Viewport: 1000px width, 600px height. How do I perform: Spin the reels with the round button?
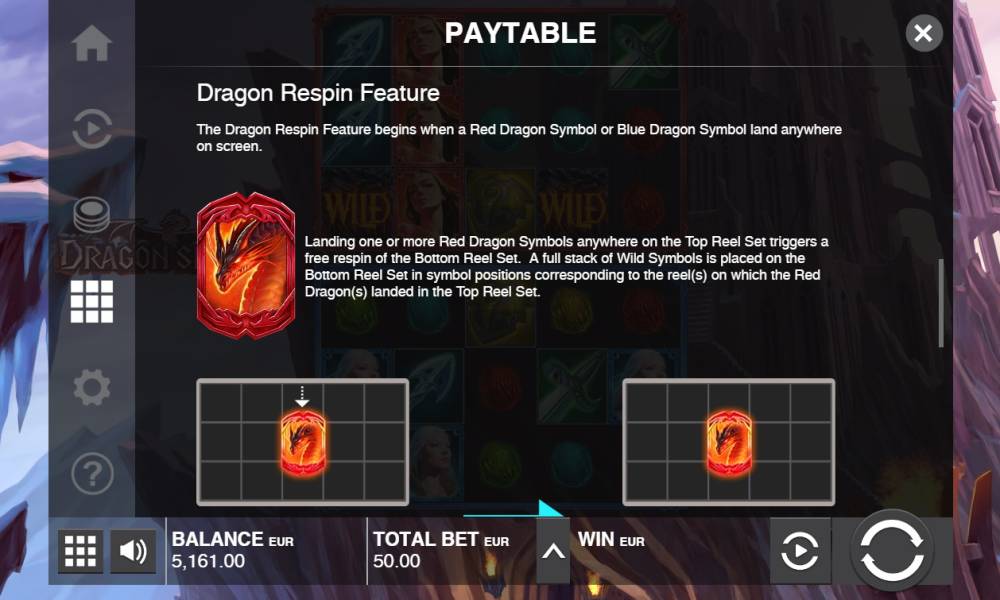coord(892,550)
